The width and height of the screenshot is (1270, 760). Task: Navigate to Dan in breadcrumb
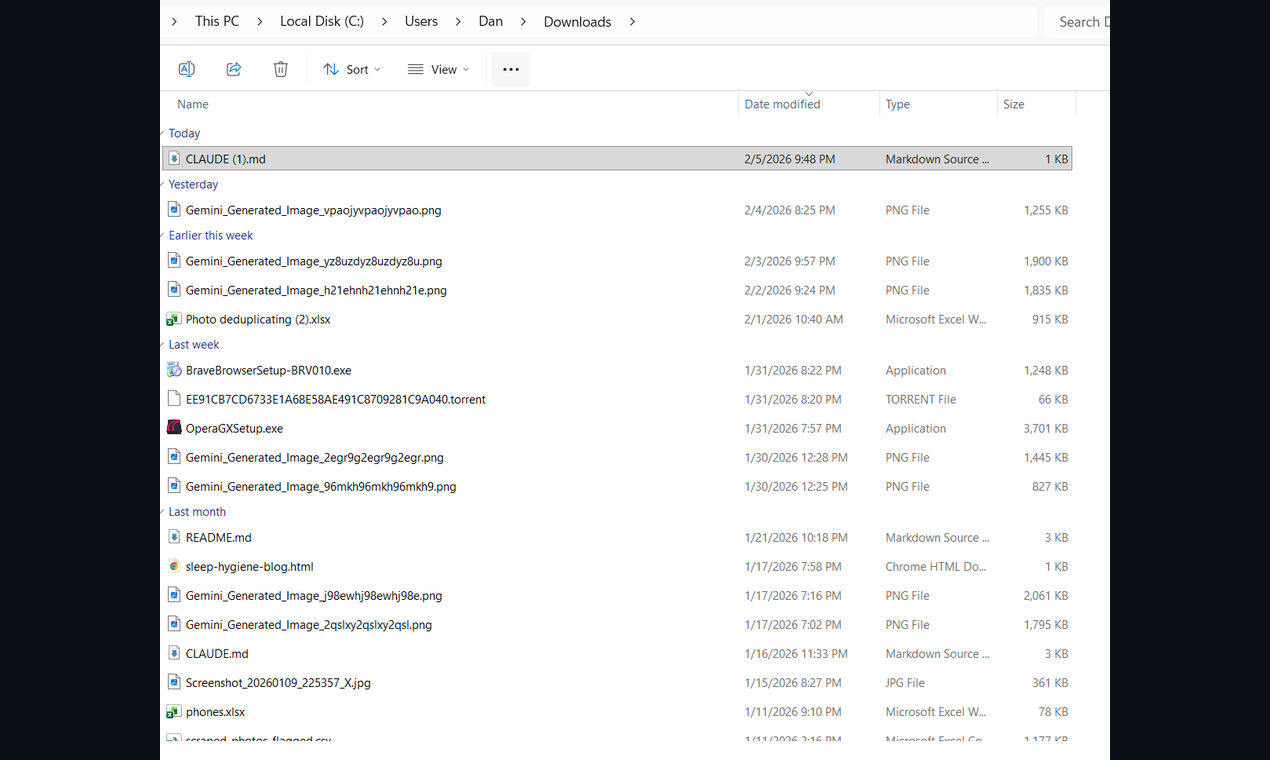(491, 21)
